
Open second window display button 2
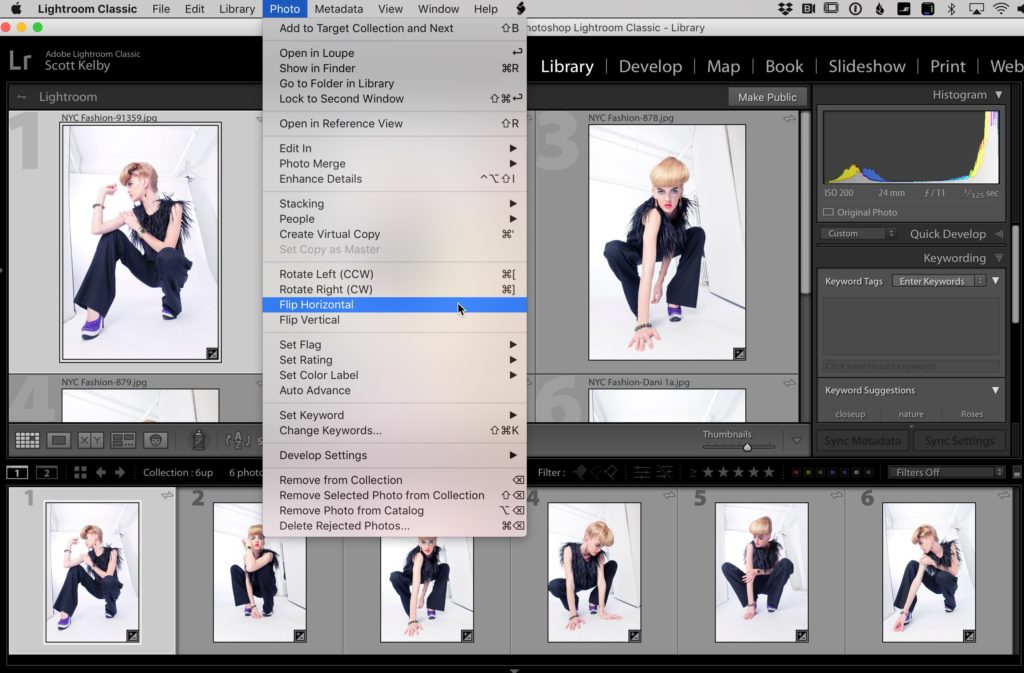point(46,473)
